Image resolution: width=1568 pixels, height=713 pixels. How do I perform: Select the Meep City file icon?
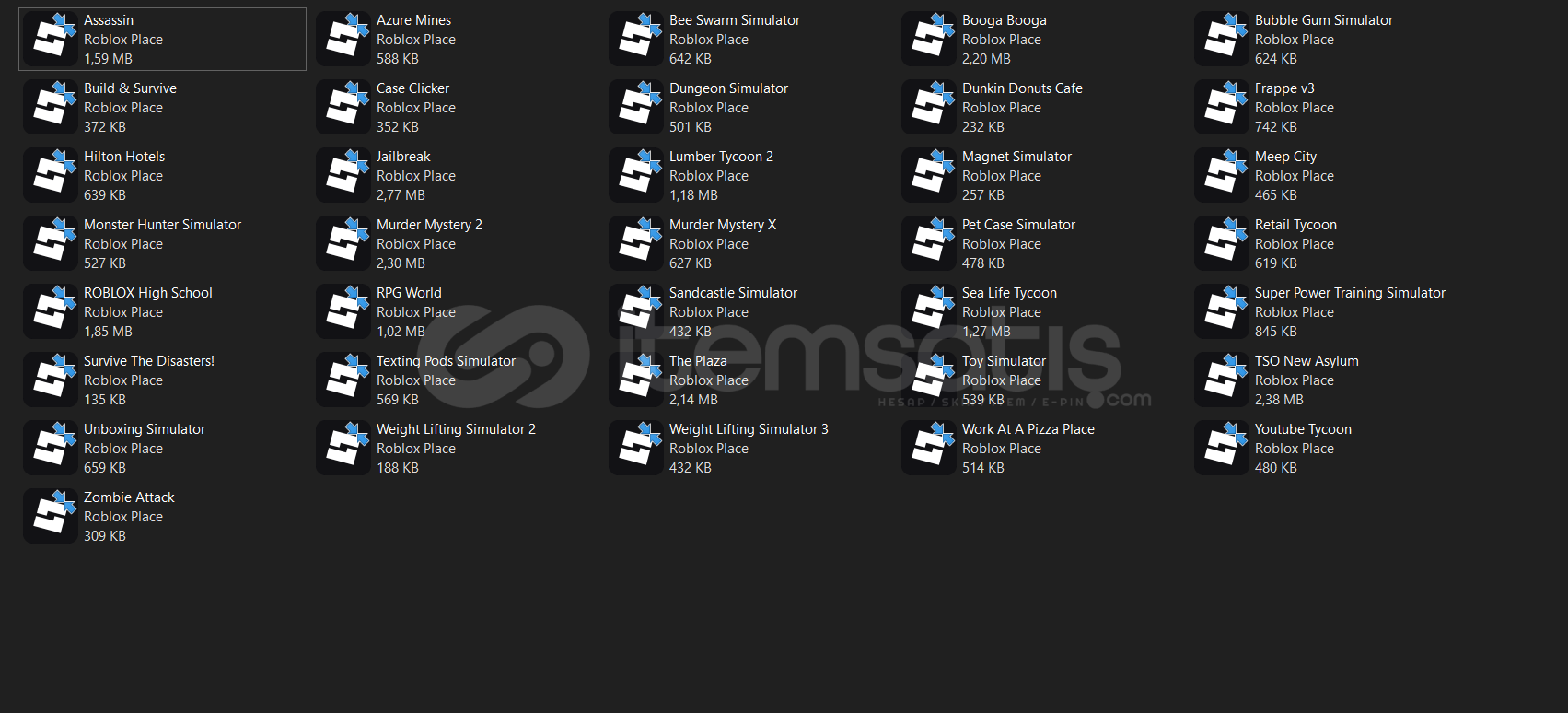pyautogui.click(x=1223, y=175)
